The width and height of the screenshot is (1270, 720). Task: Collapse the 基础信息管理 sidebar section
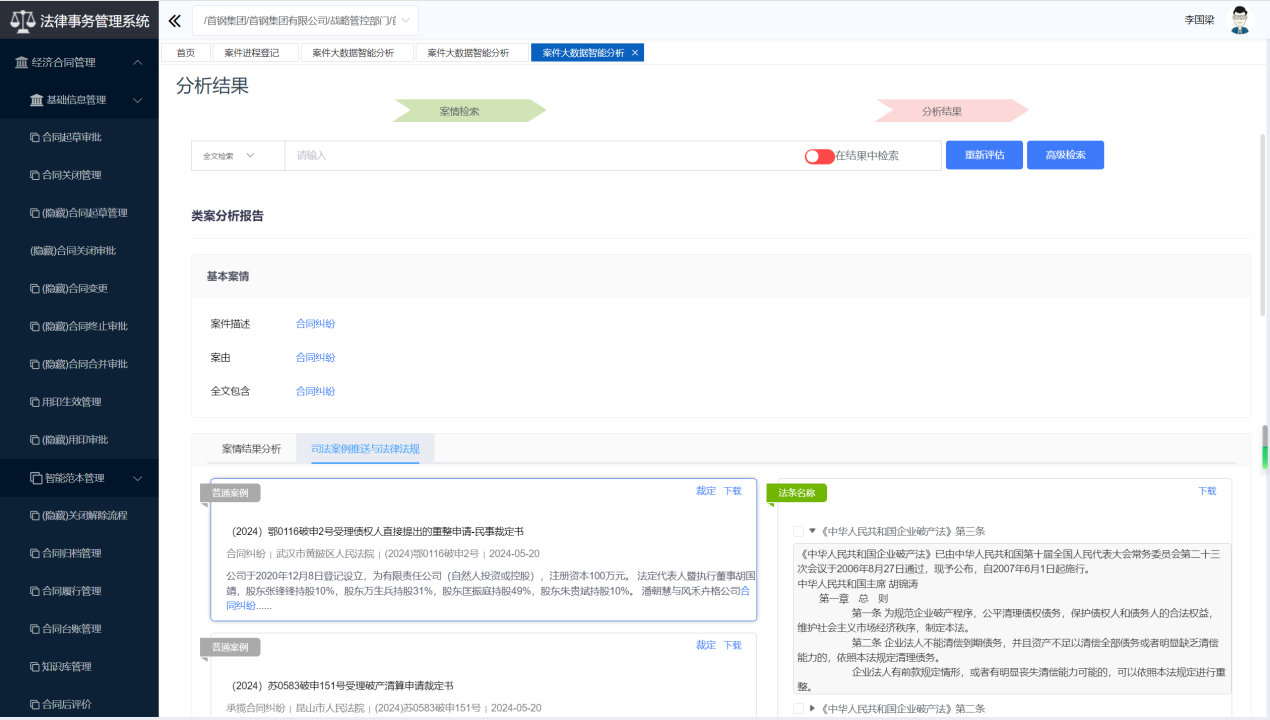click(x=138, y=100)
